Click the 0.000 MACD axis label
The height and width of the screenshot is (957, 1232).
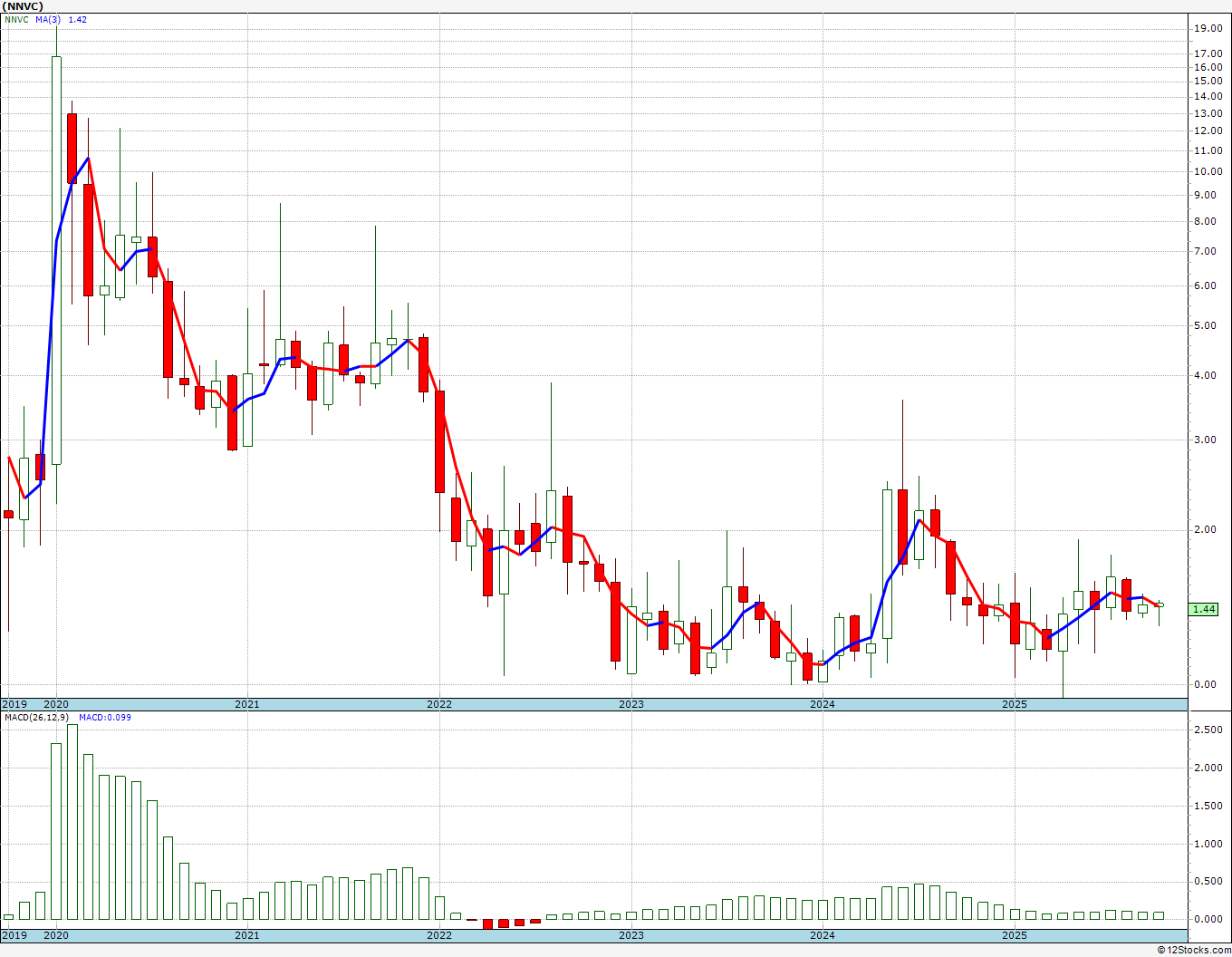point(1209,919)
